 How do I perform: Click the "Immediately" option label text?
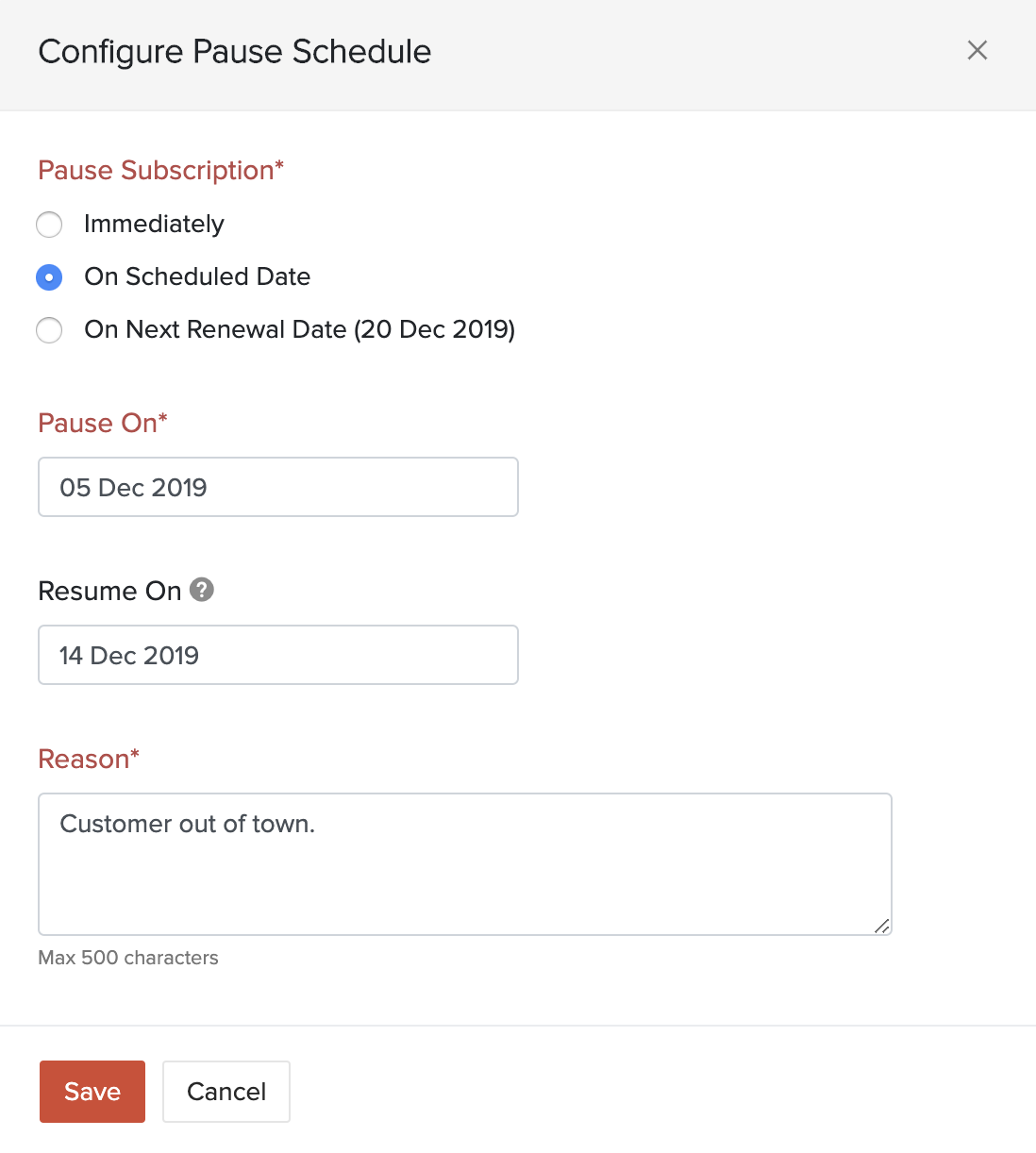tap(154, 225)
